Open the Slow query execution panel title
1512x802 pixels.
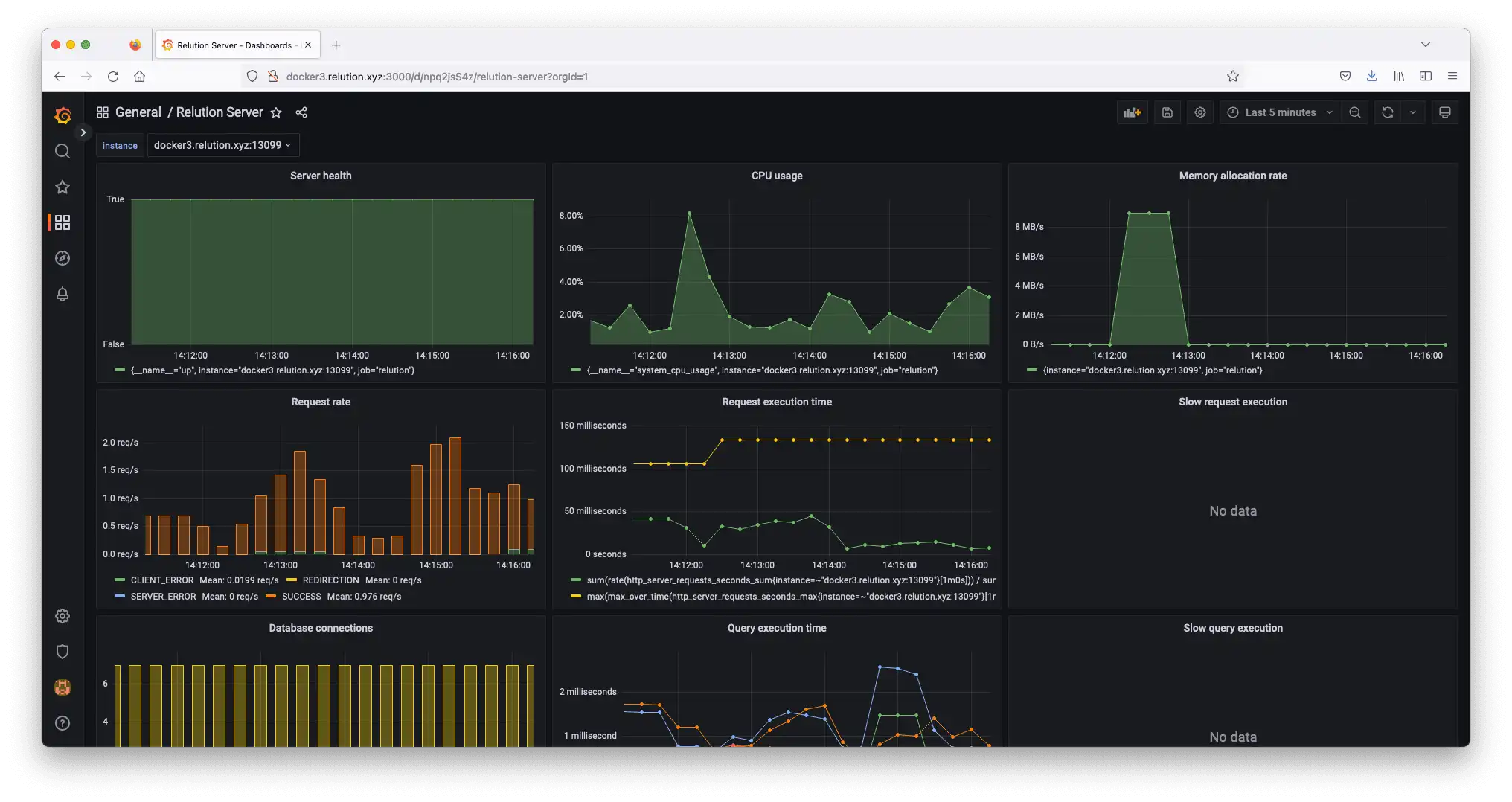1233,628
